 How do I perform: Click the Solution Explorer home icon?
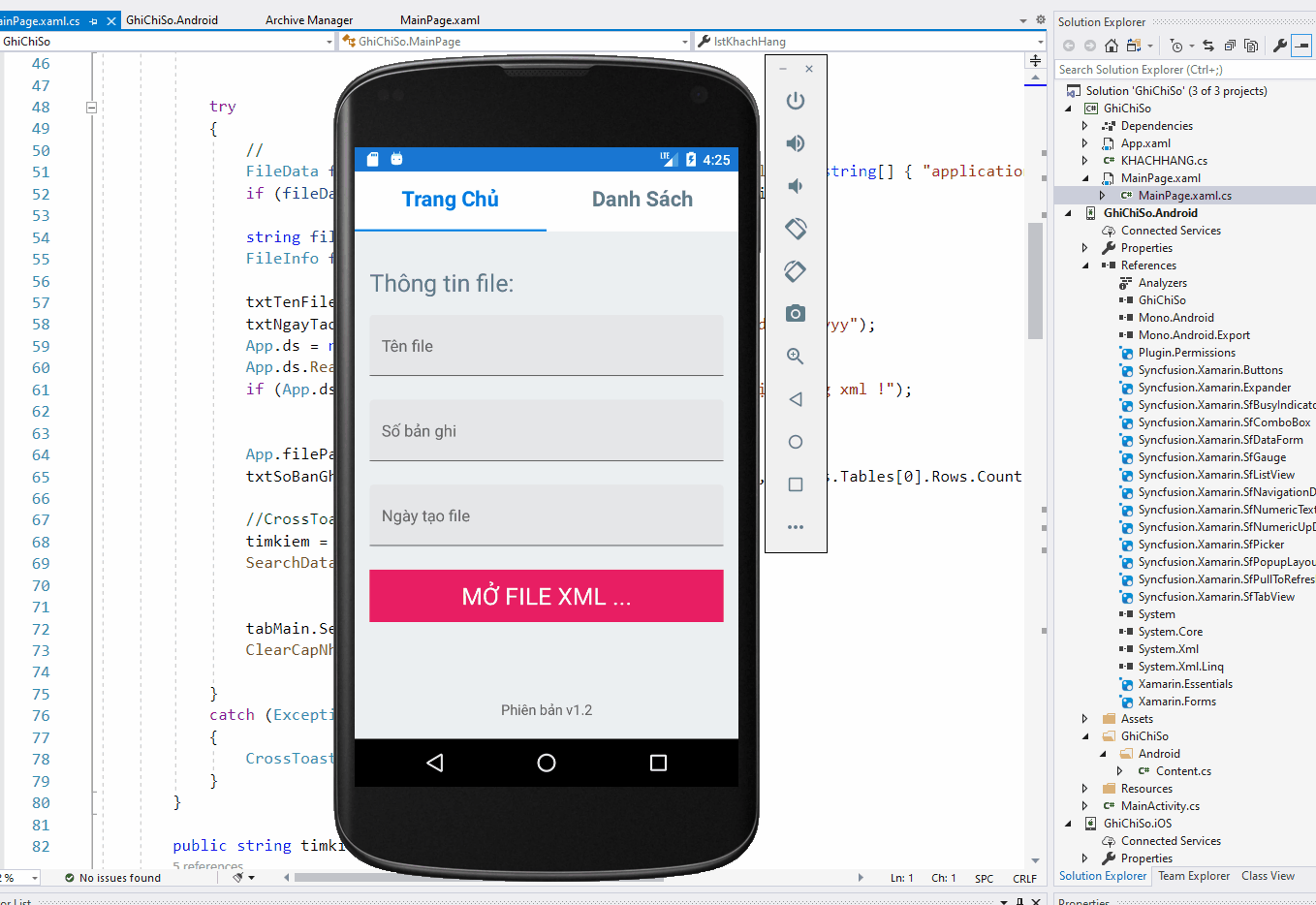(x=1111, y=46)
